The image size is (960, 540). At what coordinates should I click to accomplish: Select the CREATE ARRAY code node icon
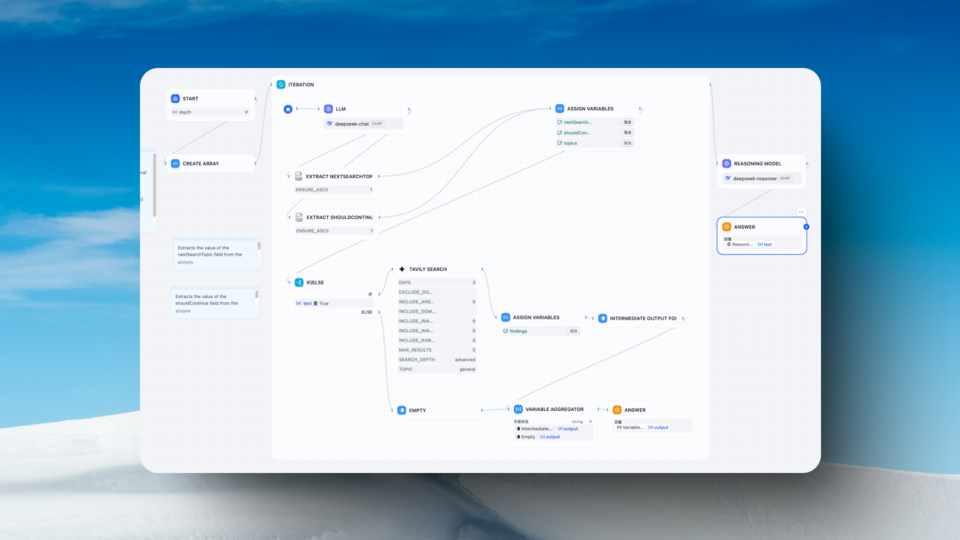pyautogui.click(x=175, y=163)
